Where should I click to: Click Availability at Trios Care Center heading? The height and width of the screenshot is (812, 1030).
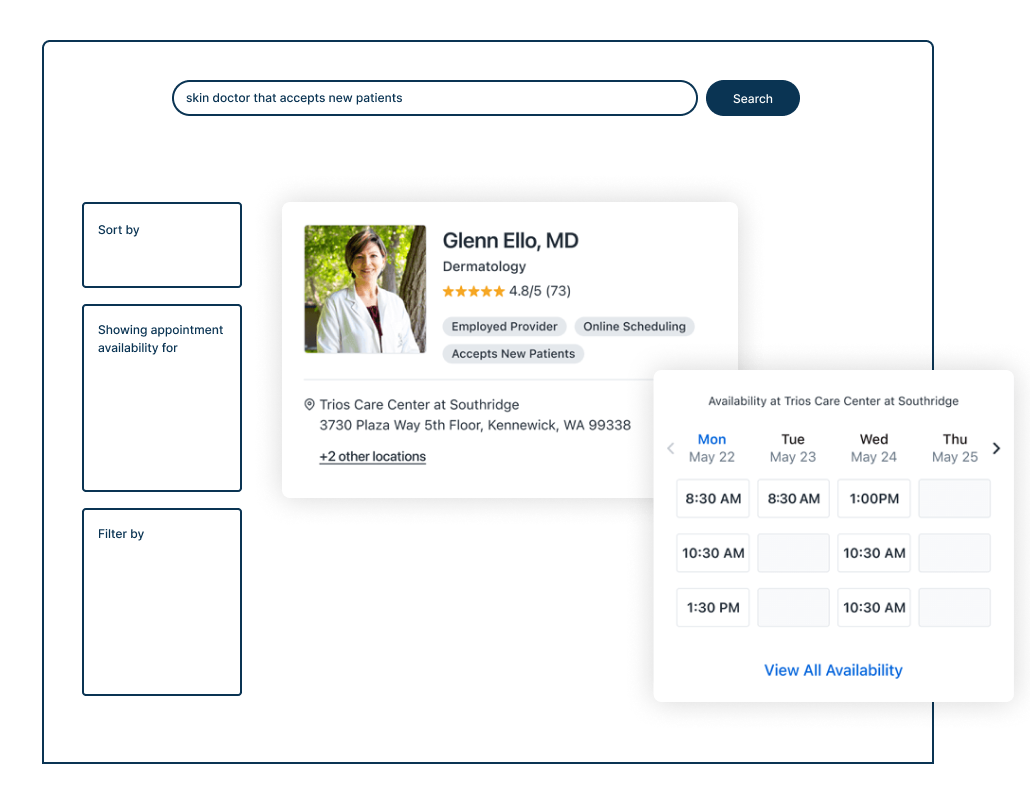tap(833, 401)
